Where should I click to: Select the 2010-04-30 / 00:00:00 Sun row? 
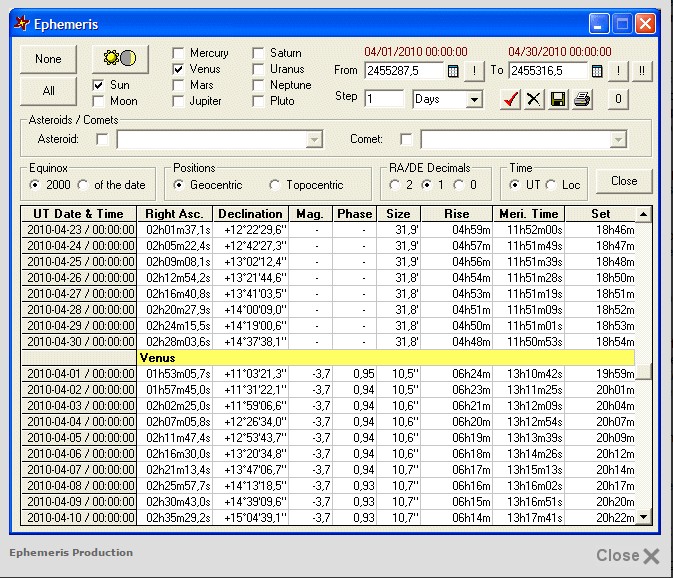(x=328, y=342)
